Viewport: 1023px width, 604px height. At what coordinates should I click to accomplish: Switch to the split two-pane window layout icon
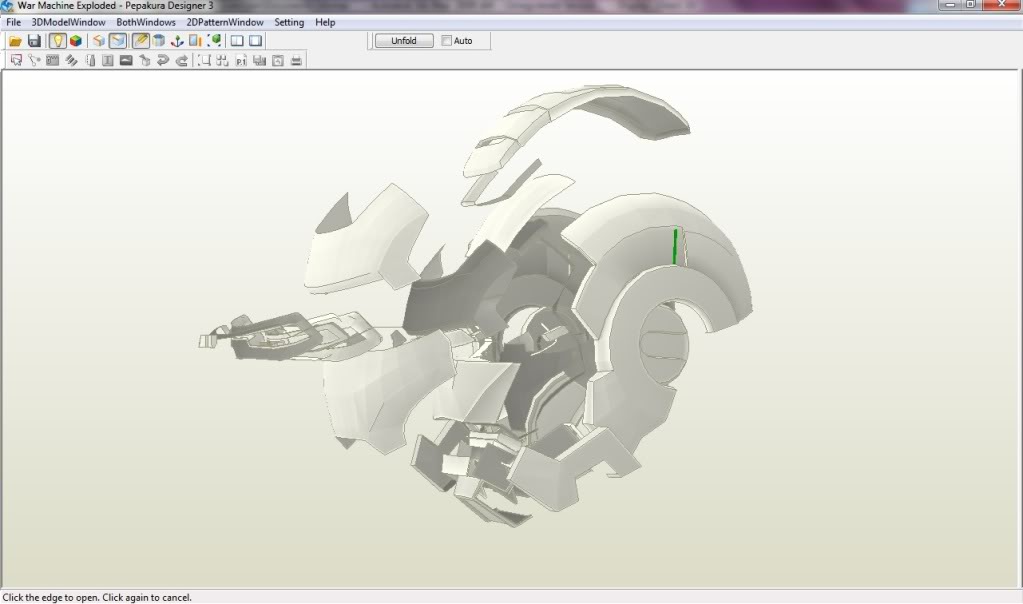237,41
